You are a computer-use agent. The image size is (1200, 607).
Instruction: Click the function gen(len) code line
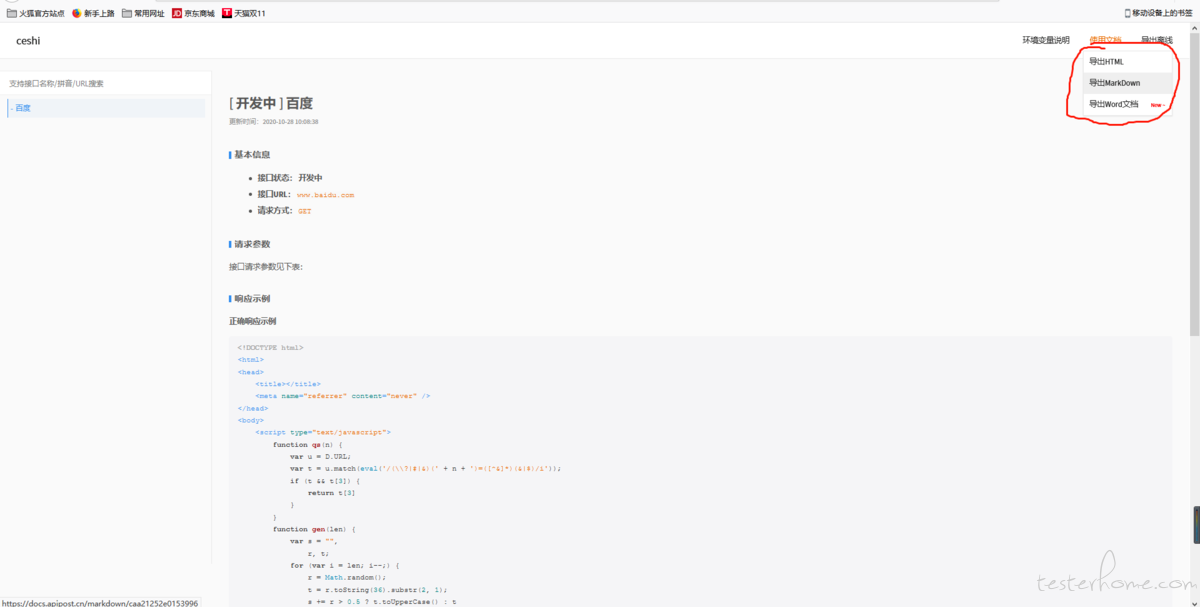[315, 529]
